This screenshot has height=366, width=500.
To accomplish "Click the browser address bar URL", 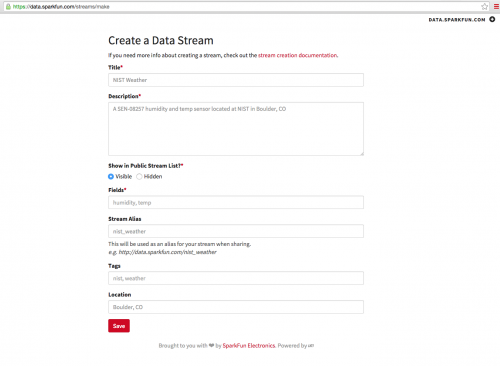I will [61, 7].
